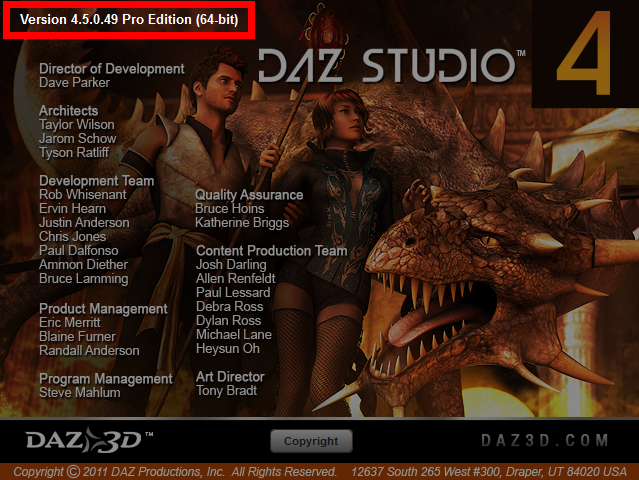Click the name 'Bruce Hoins'
The height and width of the screenshot is (480, 639).
point(229,209)
